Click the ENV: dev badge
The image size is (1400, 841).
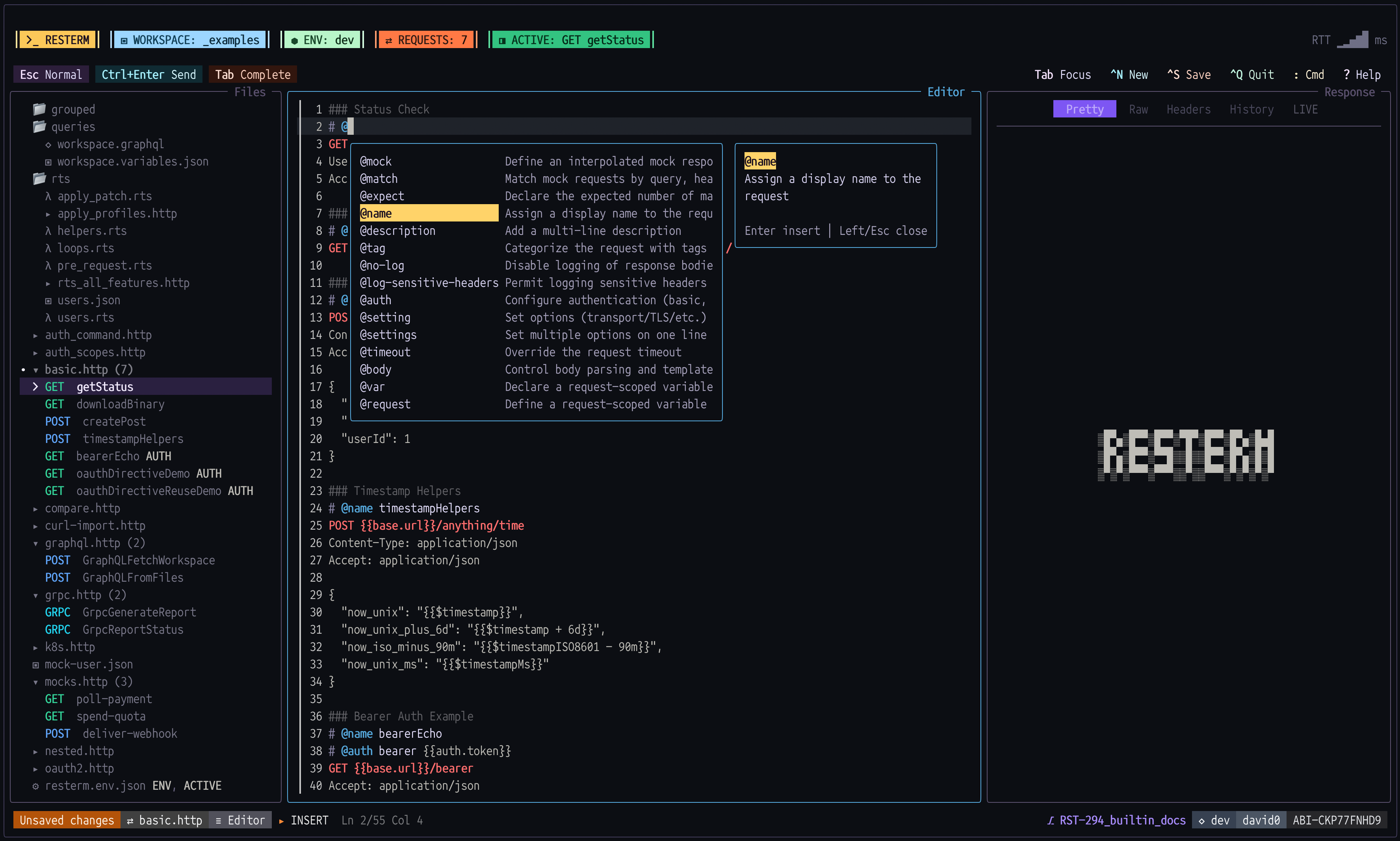click(x=322, y=40)
